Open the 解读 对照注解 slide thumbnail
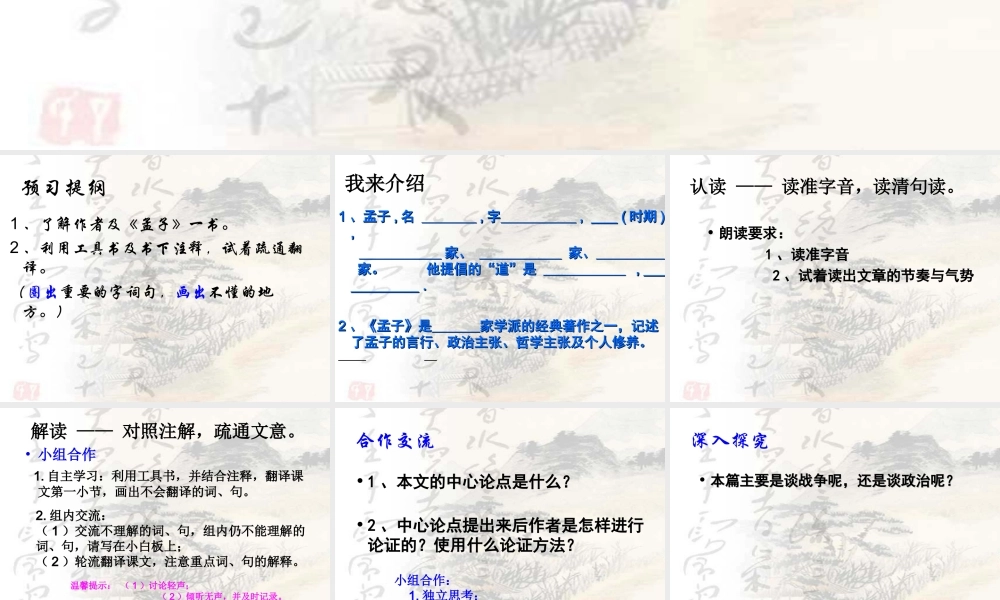Image resolution: width=1000 pixels, height=600 pixels. pos(165,504)
